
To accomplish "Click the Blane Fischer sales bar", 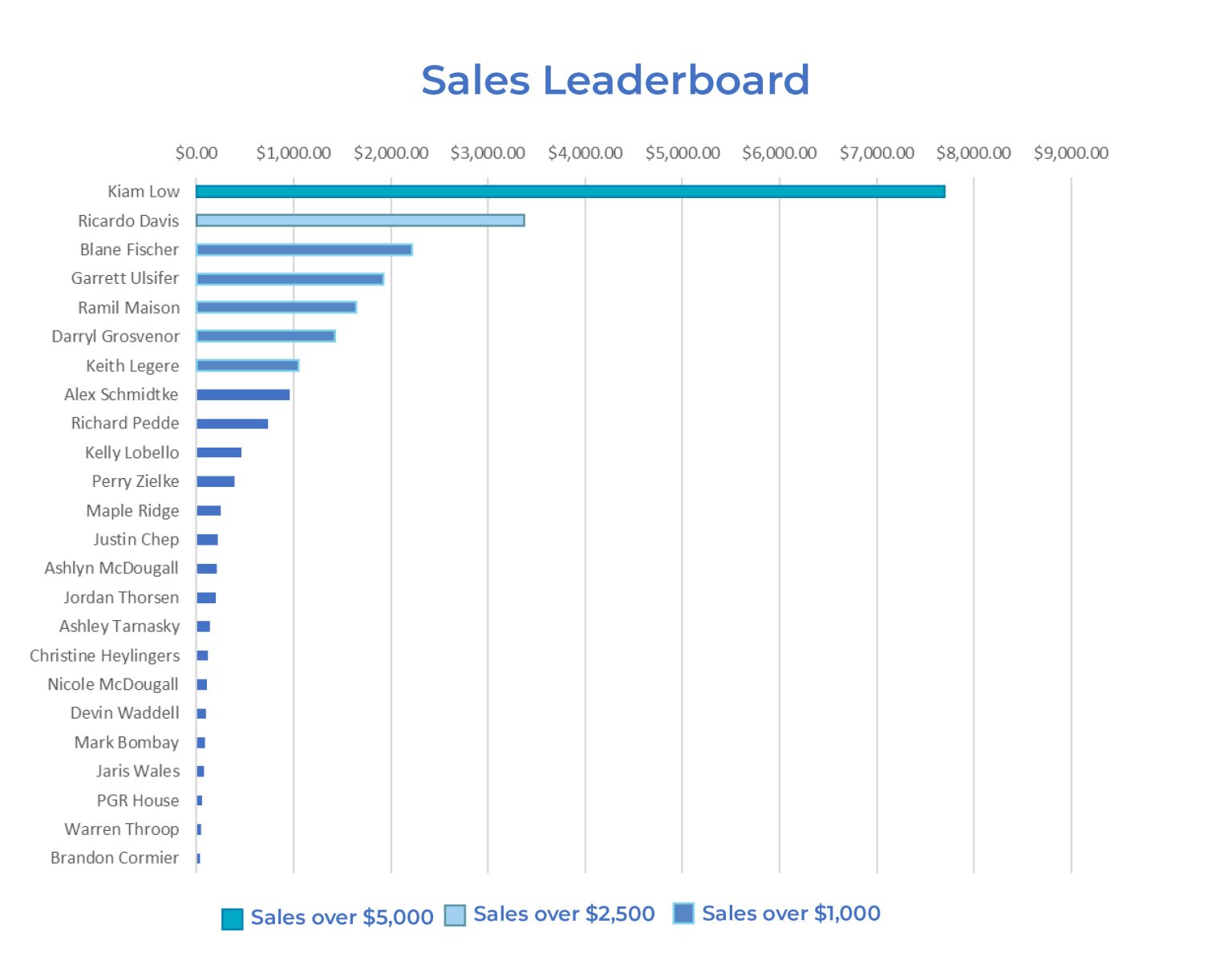I will [304, 249].
